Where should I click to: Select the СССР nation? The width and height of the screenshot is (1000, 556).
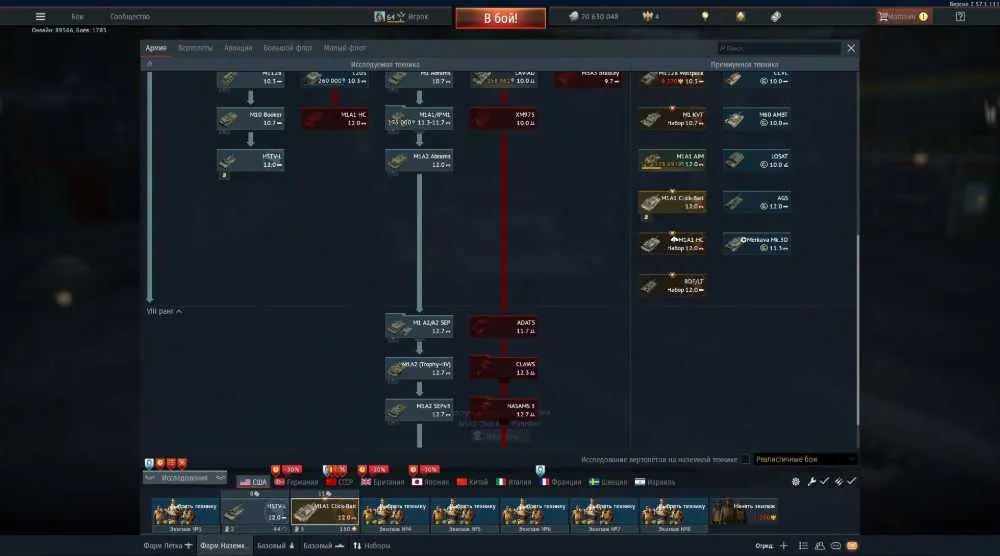(x=339, y=482)
